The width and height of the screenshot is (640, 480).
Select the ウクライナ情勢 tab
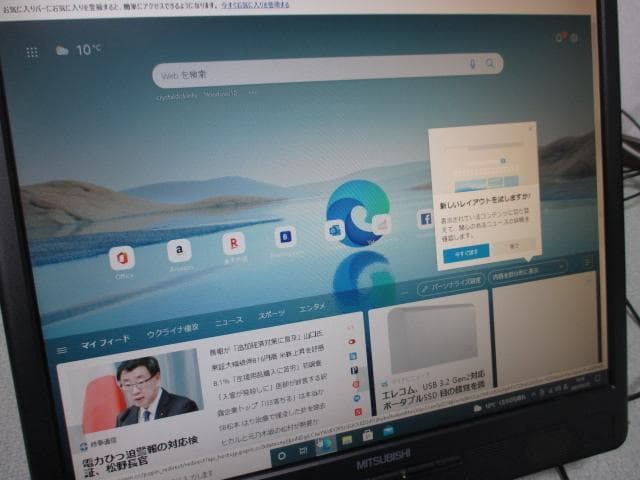pyautogui.click(x=173, y=330)
